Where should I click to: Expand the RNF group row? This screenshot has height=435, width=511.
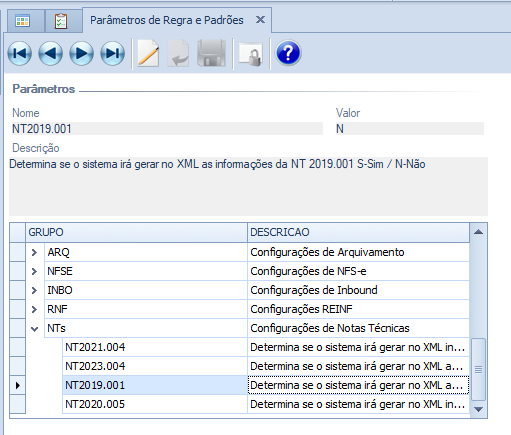point(34,309)
